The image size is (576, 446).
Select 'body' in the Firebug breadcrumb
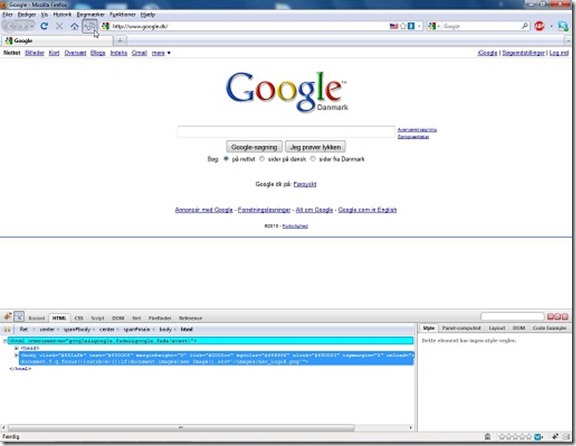point(165,329)
